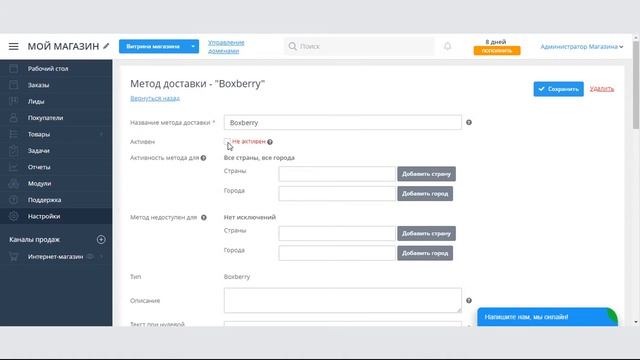Click Витрина магазина button
Image resolution: width=640 pixels, height=360 pixels.
pos(153,47)
